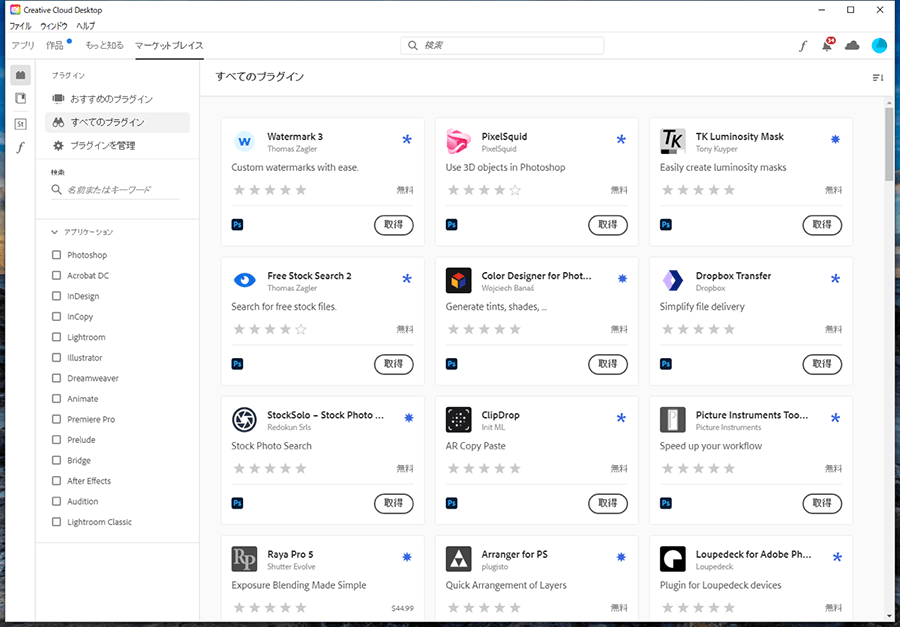Image resolution: width=900 pixels, height=627 pixels.
Task: Enable the Photoshop filter checkbox
Action: tap(56, 254)
